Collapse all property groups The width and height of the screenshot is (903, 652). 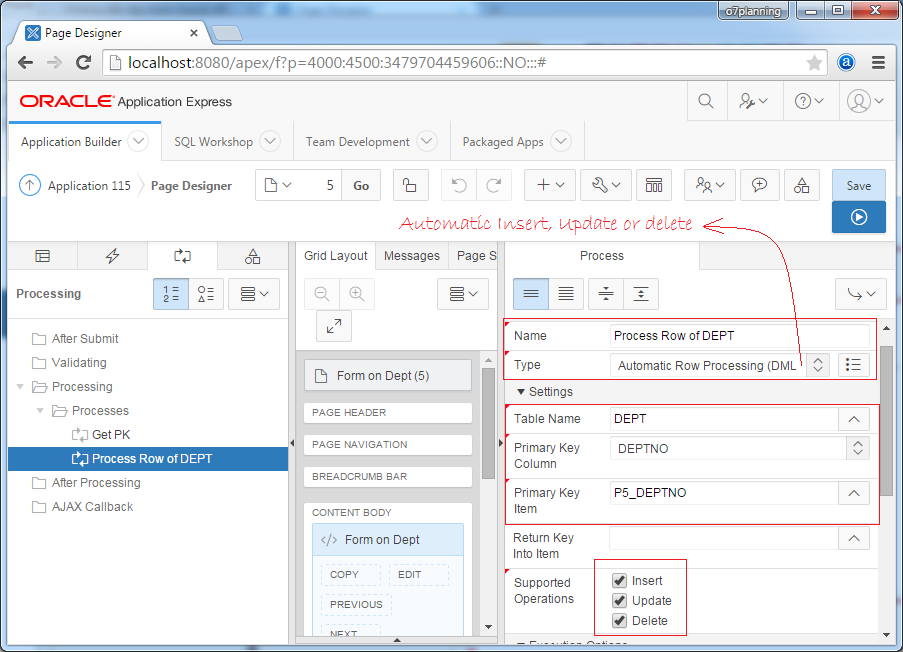(606, 294)
